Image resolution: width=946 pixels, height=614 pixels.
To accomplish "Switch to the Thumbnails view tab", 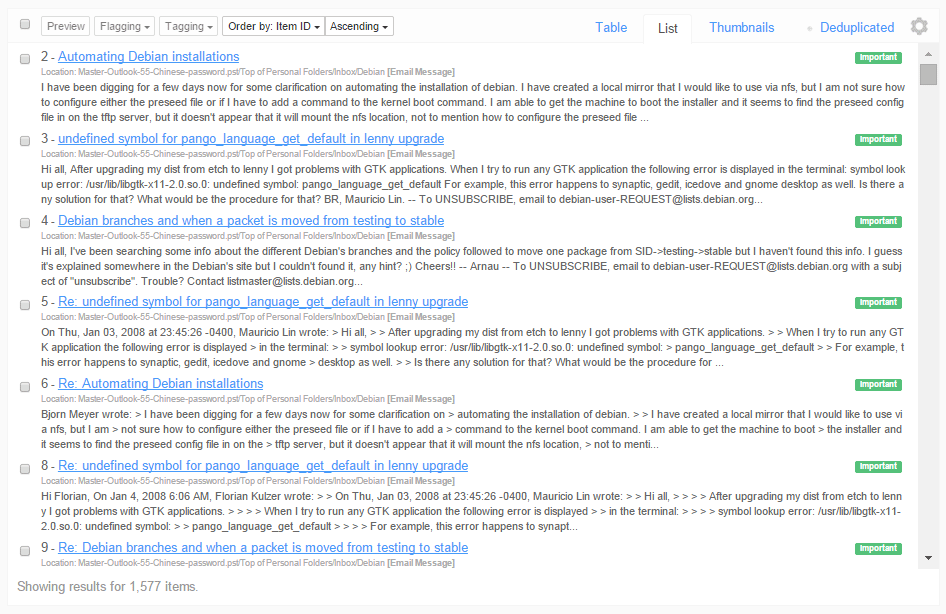I will click(741, 27).
